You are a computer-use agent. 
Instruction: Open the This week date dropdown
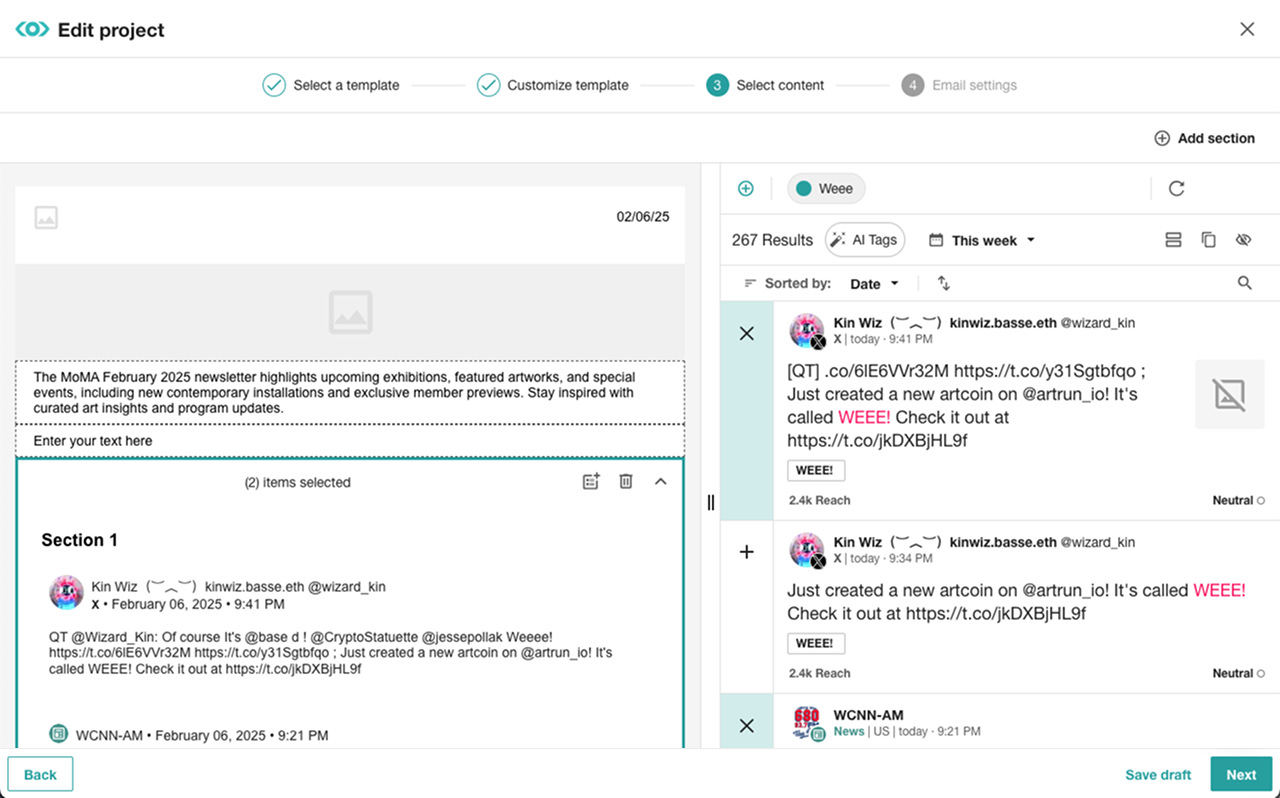click(x=982, y=240)
